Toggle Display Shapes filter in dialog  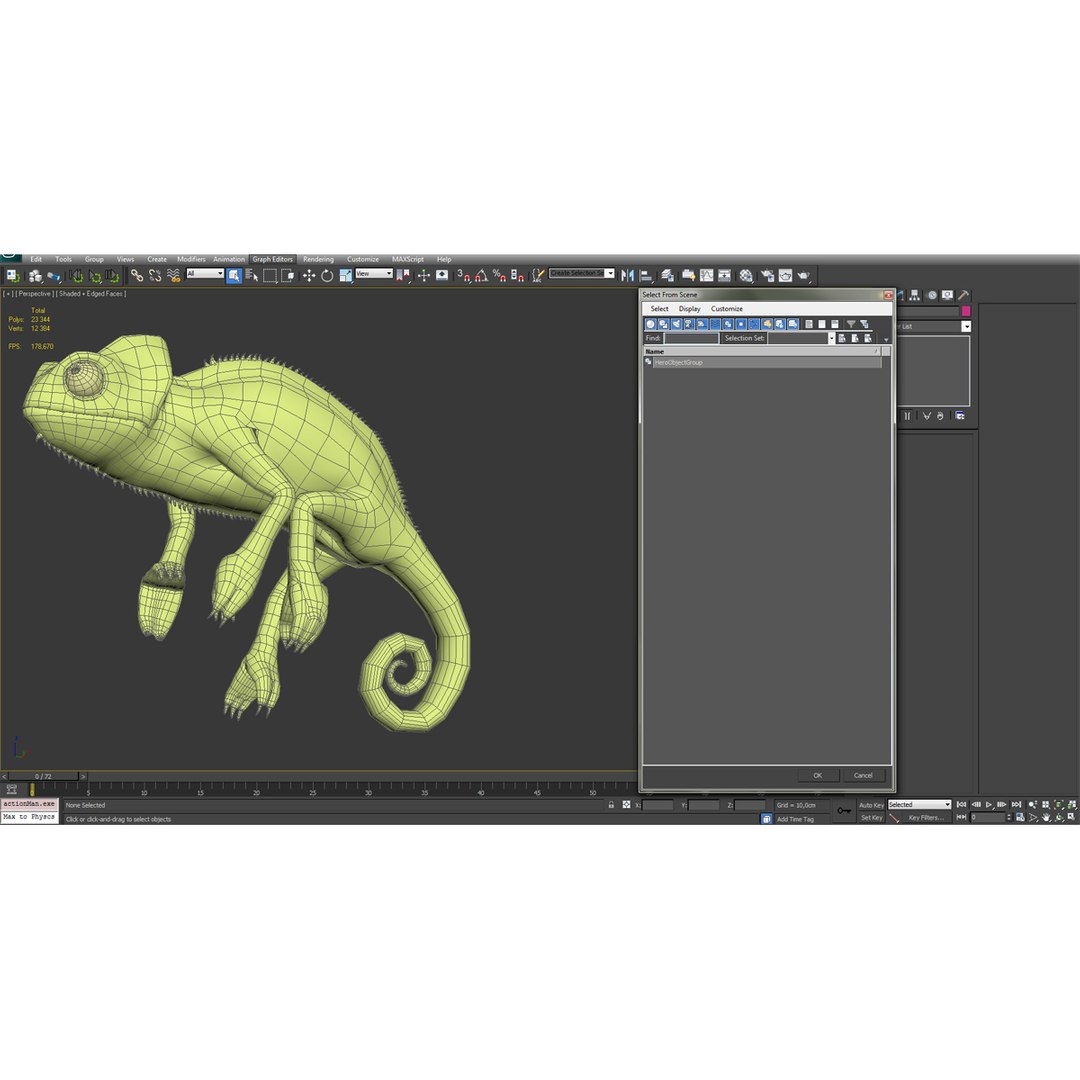pyautogui.click(x=663, y=324)
